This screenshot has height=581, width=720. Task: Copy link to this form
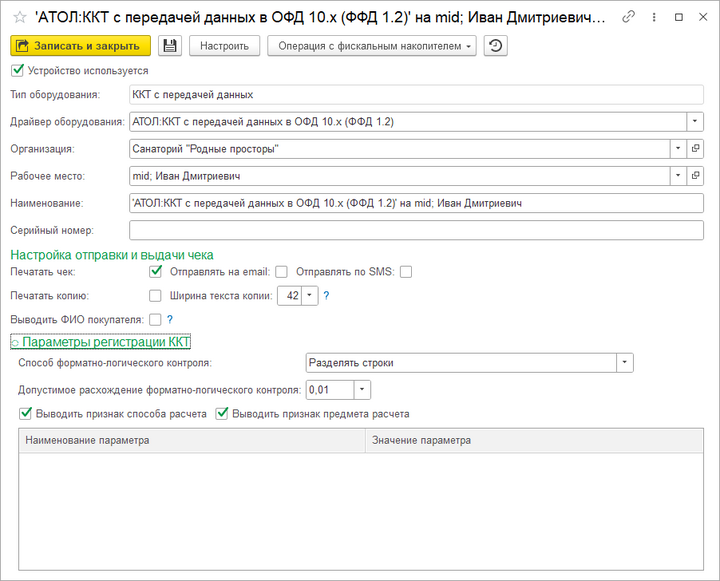pyautogui.click(x=628, y=17)
